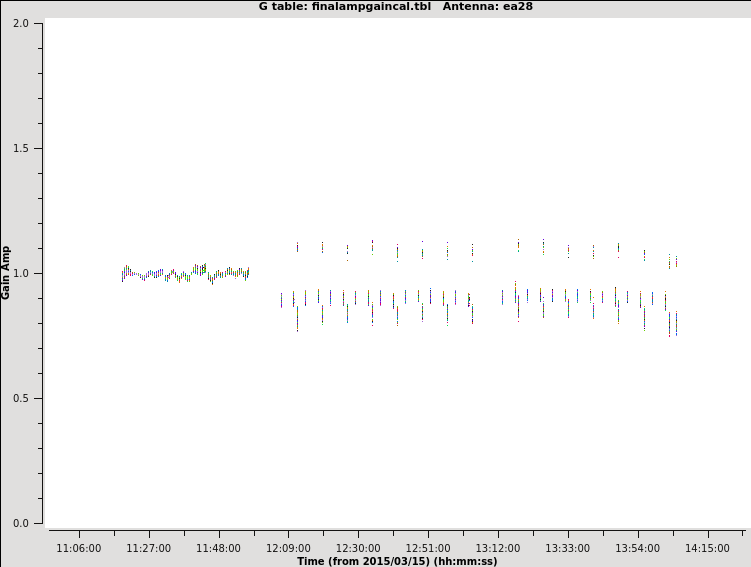Click the 2.0 y-axis tick label
The image size is (751, 567).
pos(20,23)
